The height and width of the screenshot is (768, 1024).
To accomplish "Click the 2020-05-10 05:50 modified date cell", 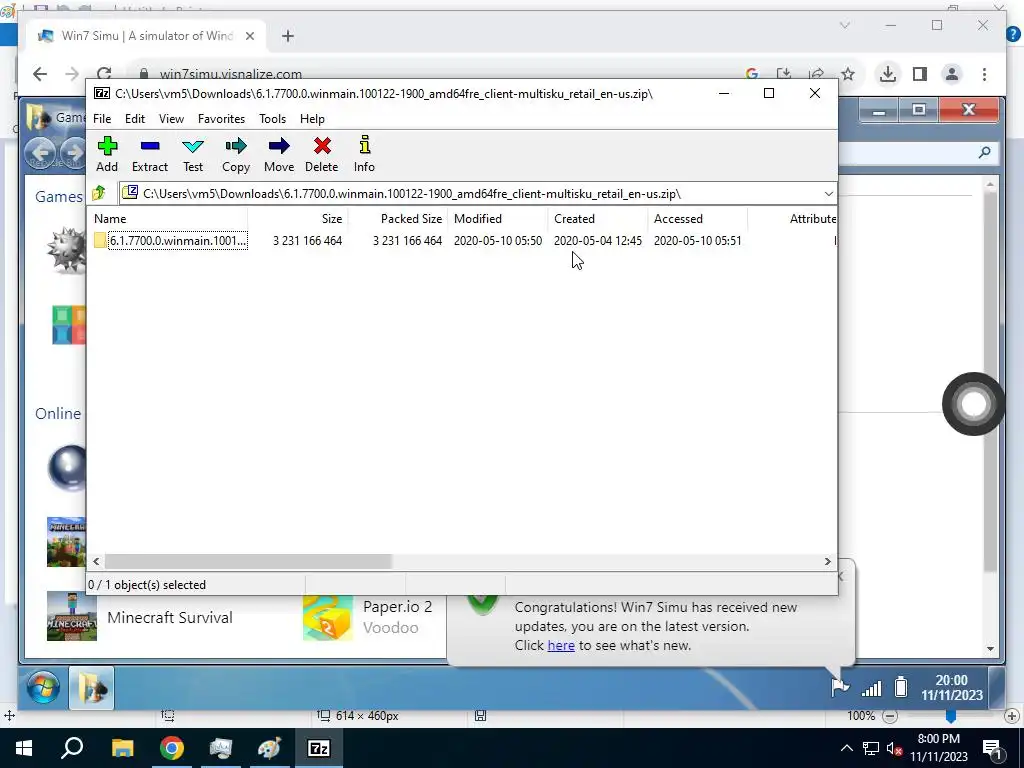I will (x=498, y=241).
